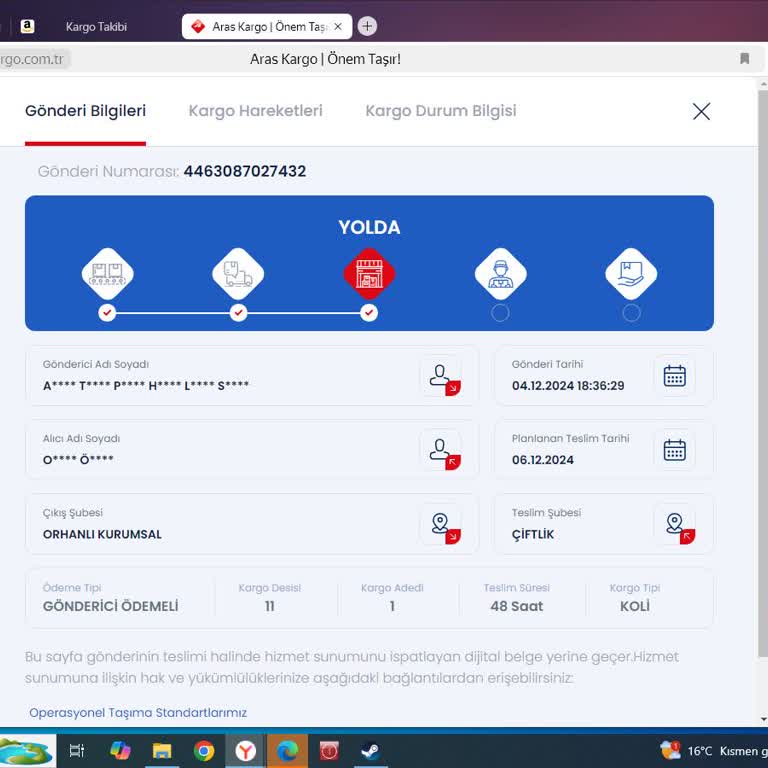Click the GÖNDERİCİ ÖDEMELİ payment type value

111,606
